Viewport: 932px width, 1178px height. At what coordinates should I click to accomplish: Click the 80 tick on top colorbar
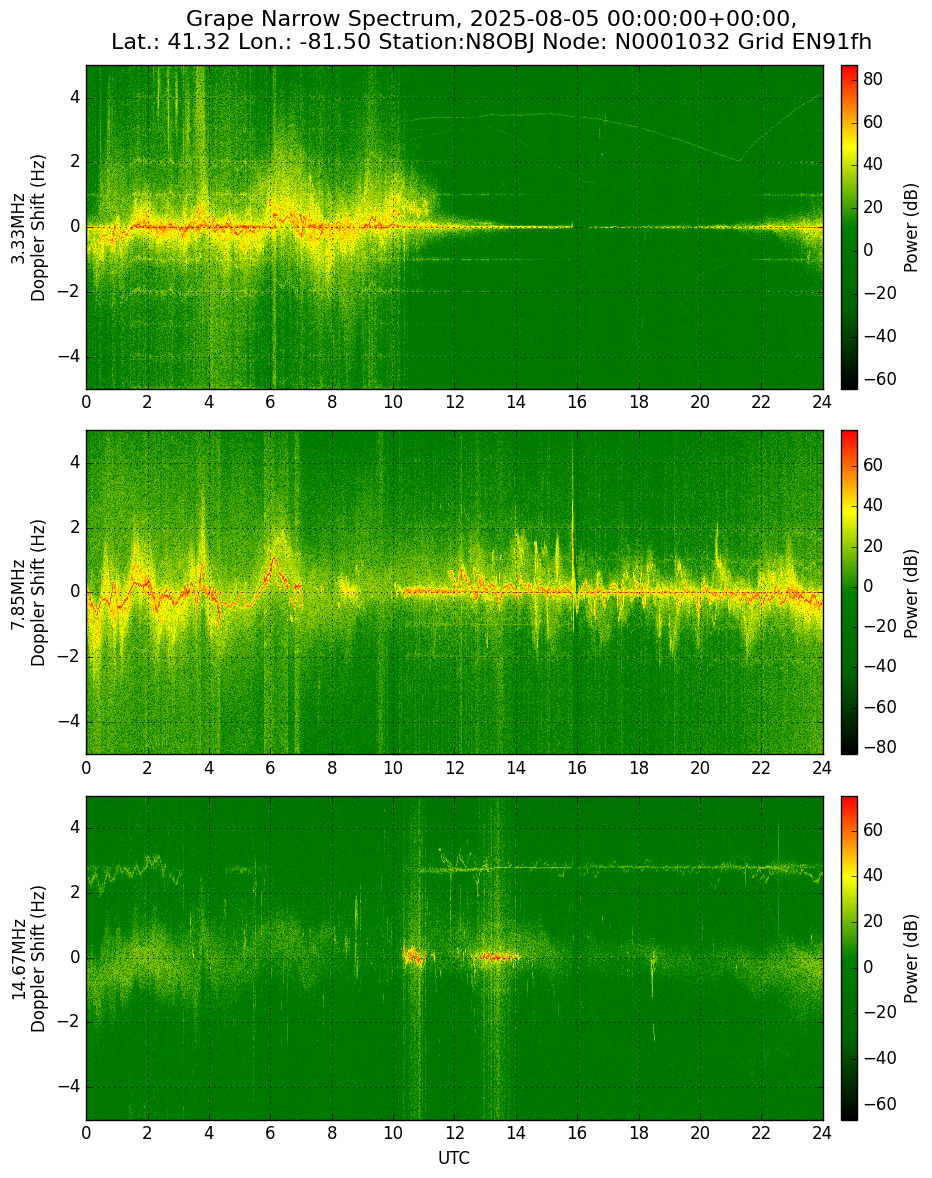click(872, 80)
